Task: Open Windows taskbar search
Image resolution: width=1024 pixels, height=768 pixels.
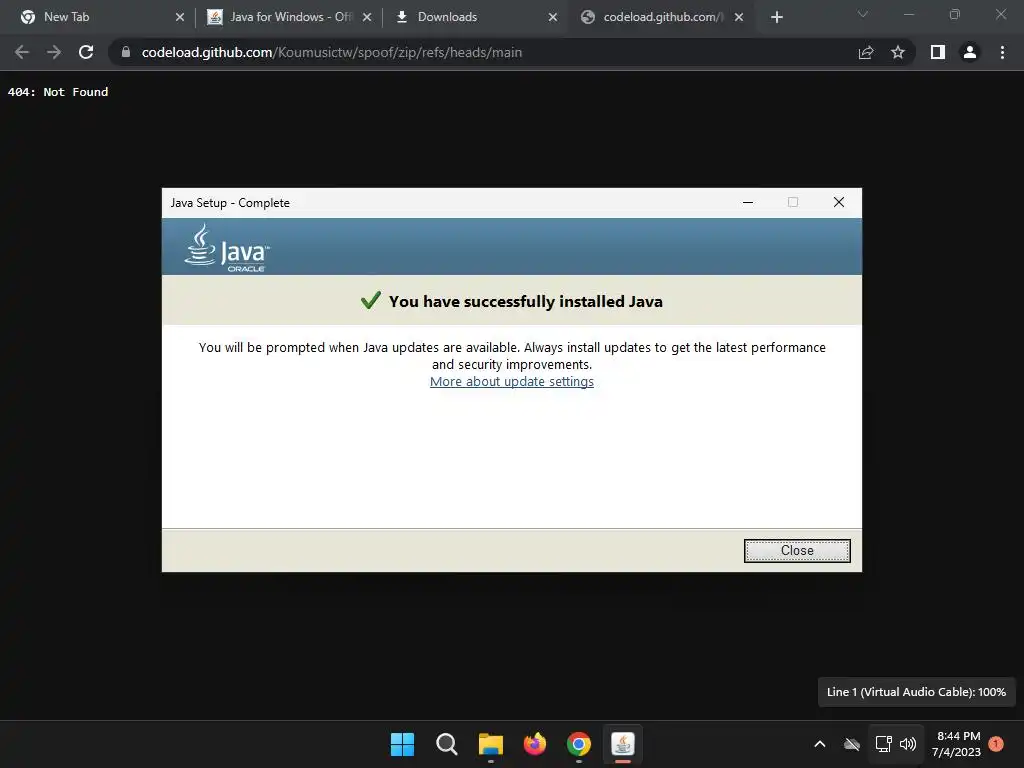Action: (x=447, y=744)
